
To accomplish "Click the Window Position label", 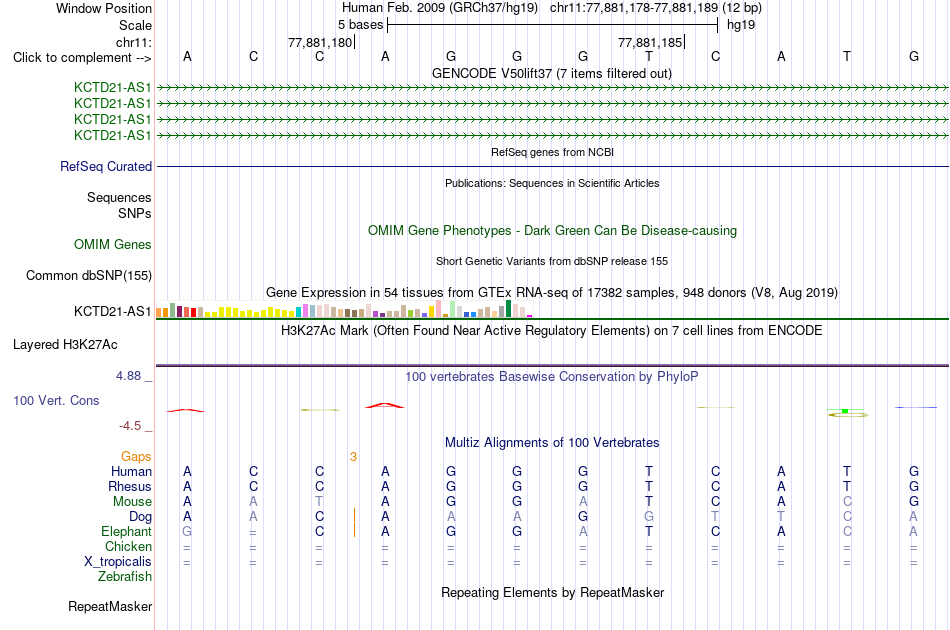I will [104, 8].
